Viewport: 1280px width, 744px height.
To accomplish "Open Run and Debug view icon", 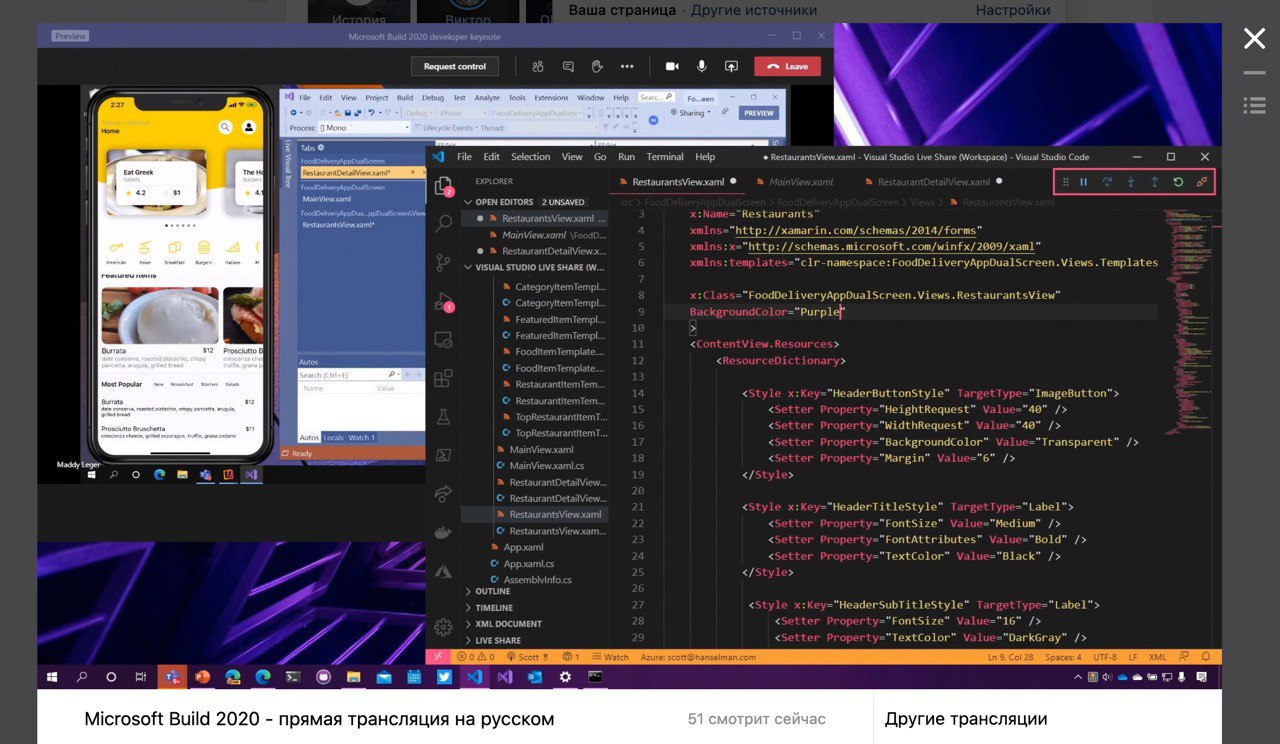I will [x=443, y=301].
